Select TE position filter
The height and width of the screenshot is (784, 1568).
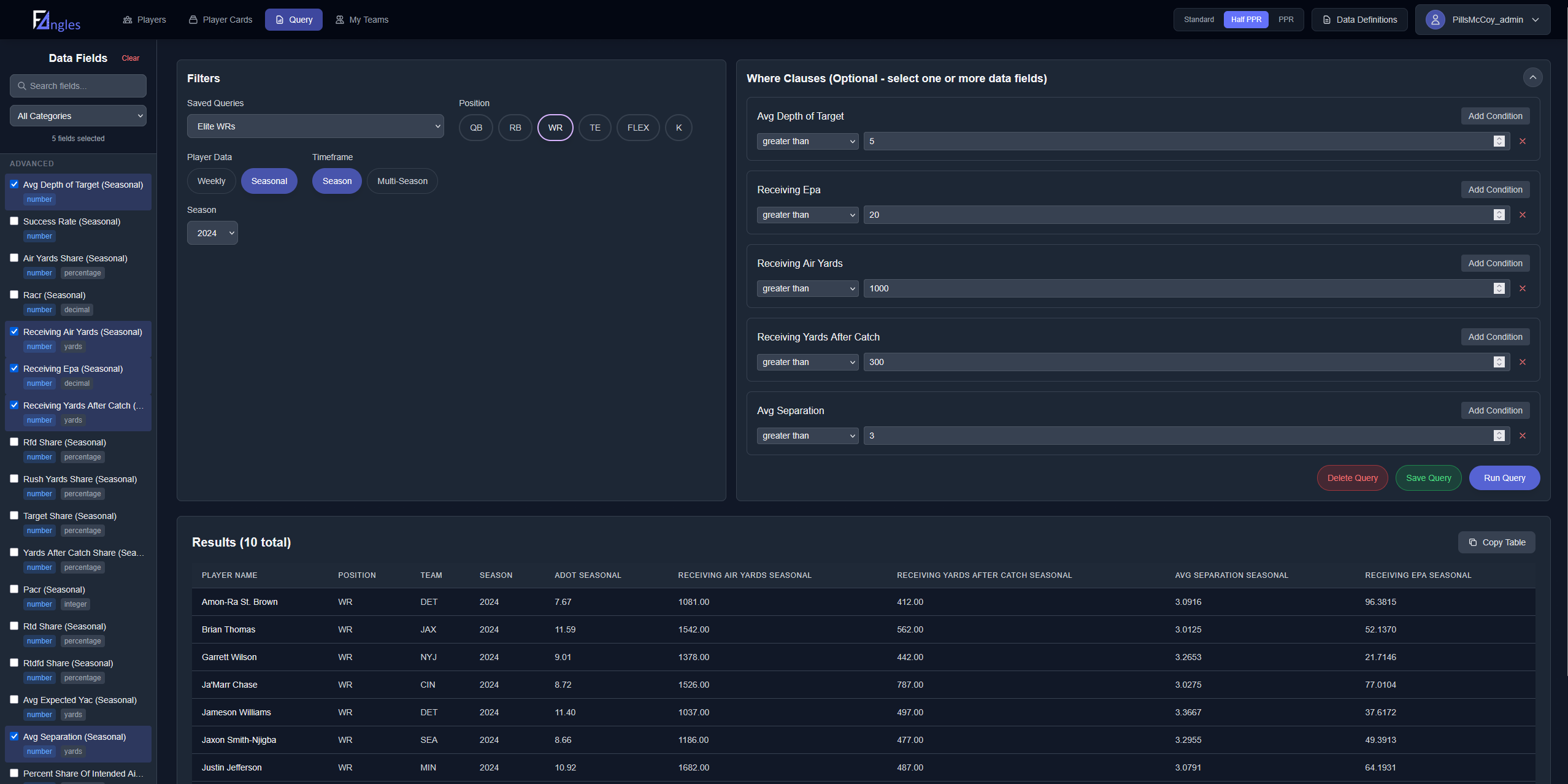pos(595,128)
